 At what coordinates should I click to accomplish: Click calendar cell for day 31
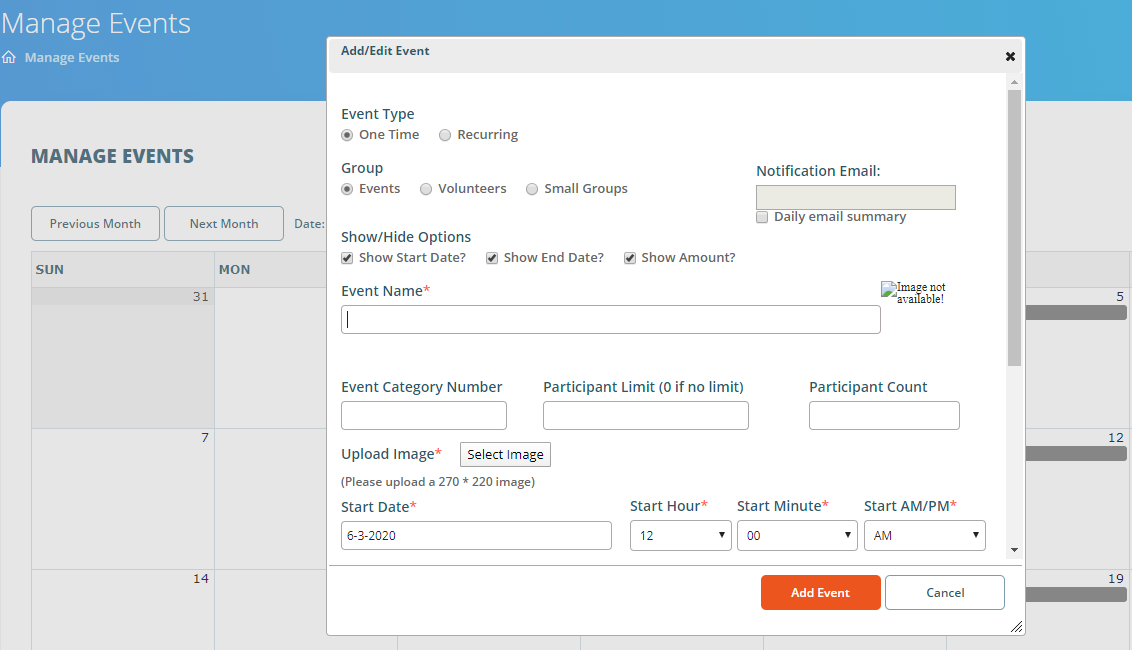click(x=123, y=358)
